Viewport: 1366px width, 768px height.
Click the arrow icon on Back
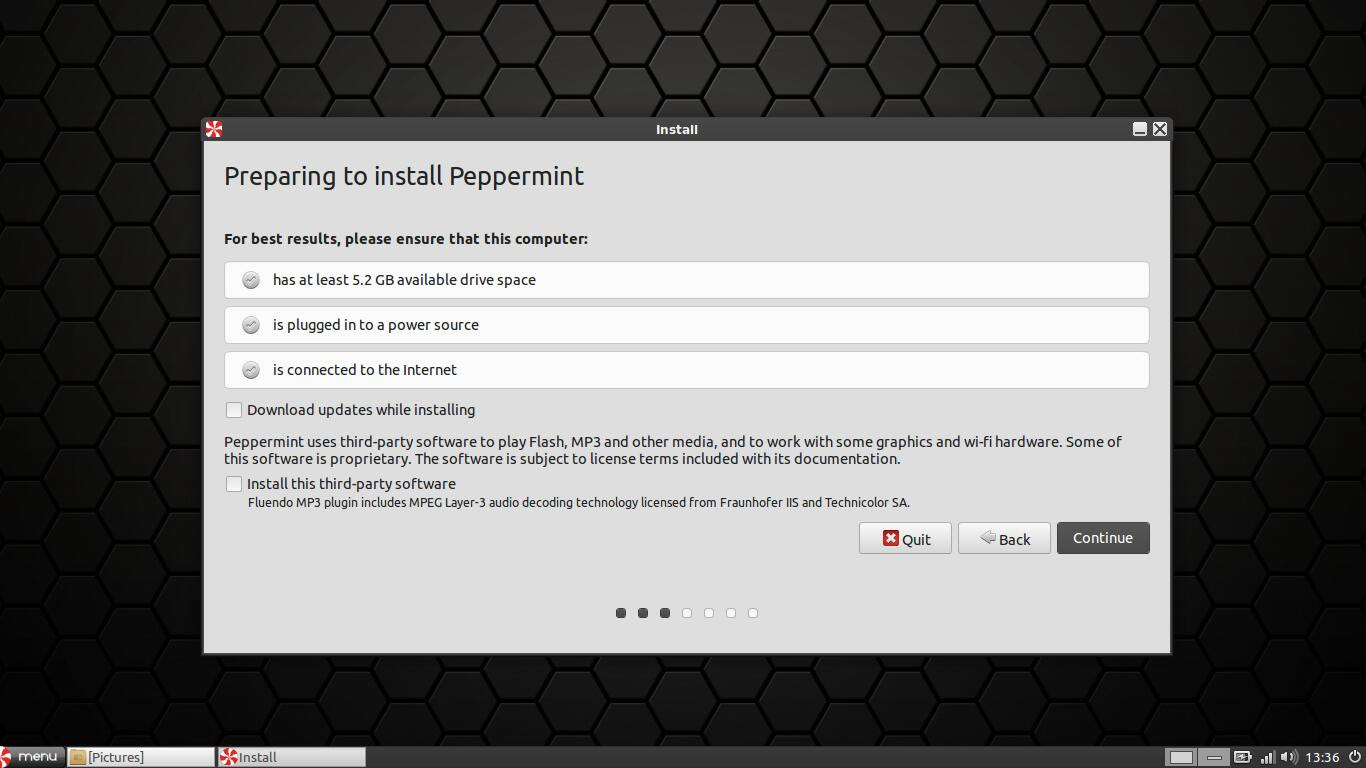point(987,538)
